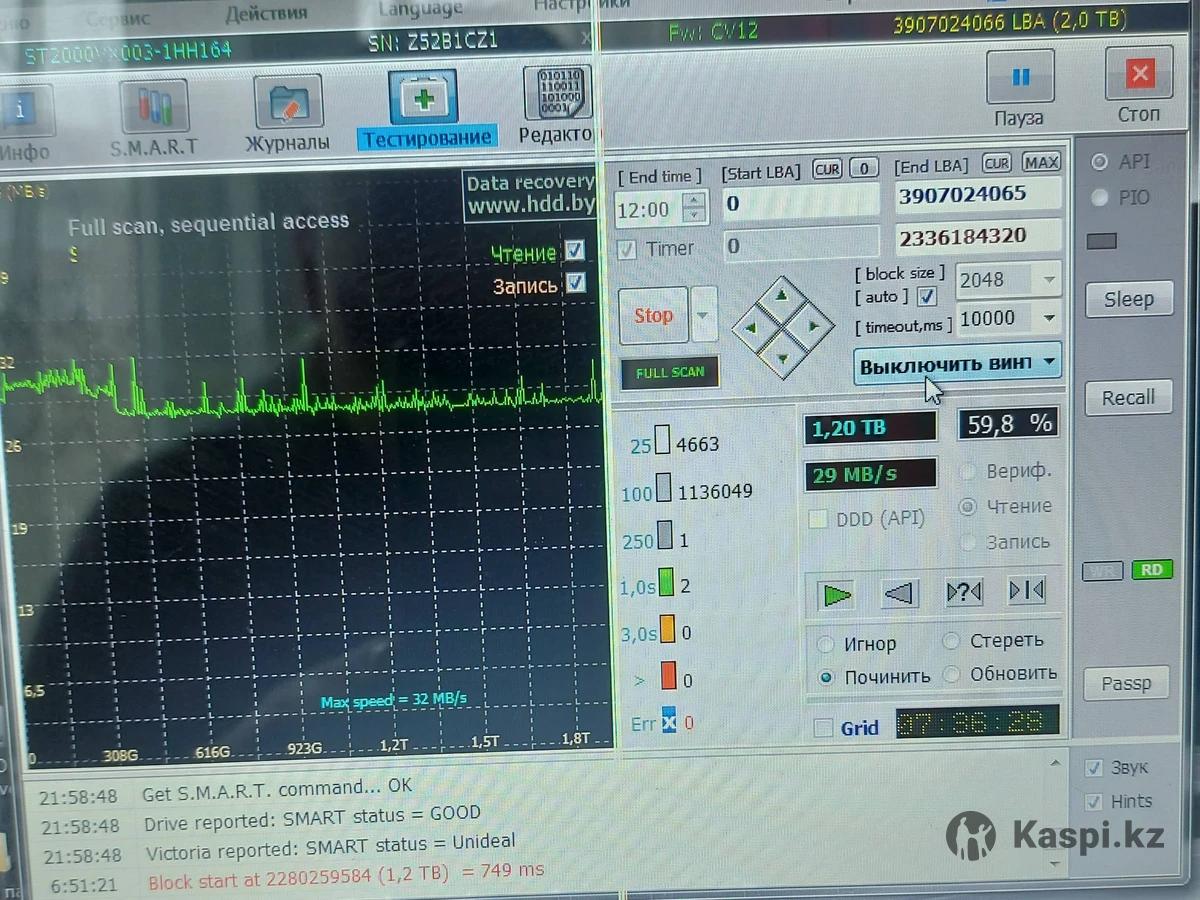Viewport: 1200px width, 900px height.
Task: Open the Действия menu
Action: (x=266, y=13)
